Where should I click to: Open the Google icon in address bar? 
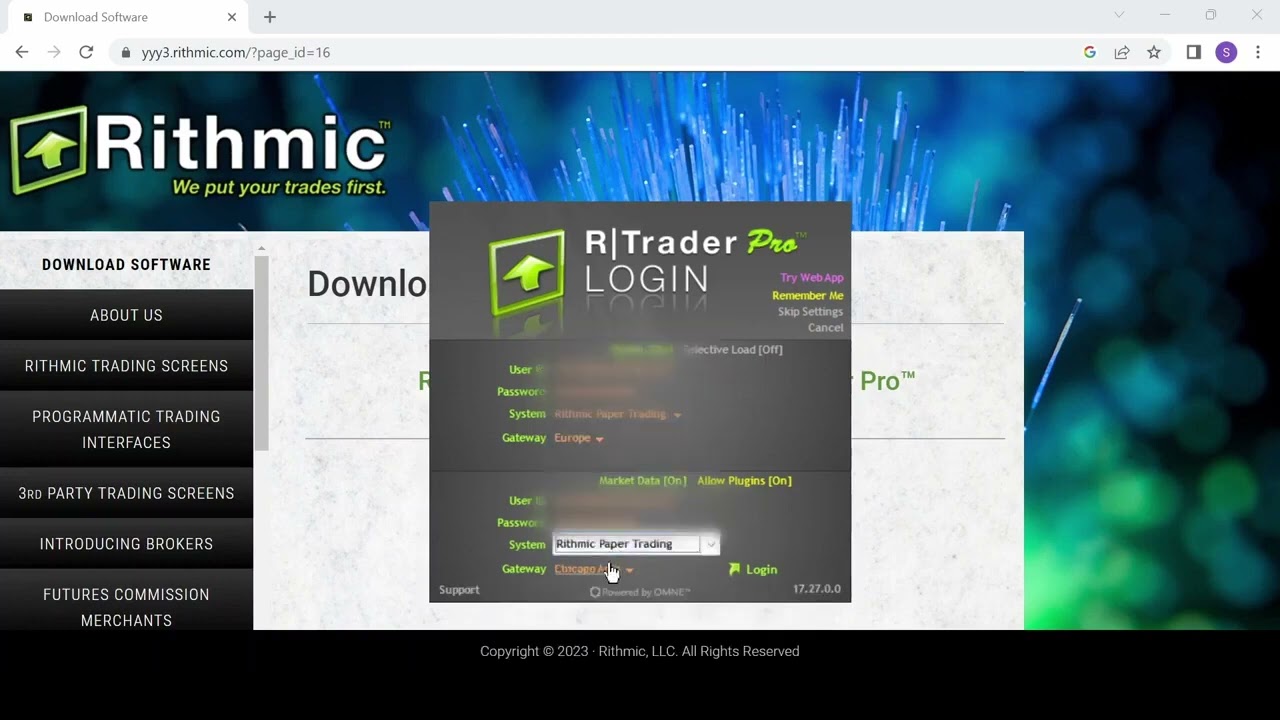pyautogui.click(x=1090, y=52)
